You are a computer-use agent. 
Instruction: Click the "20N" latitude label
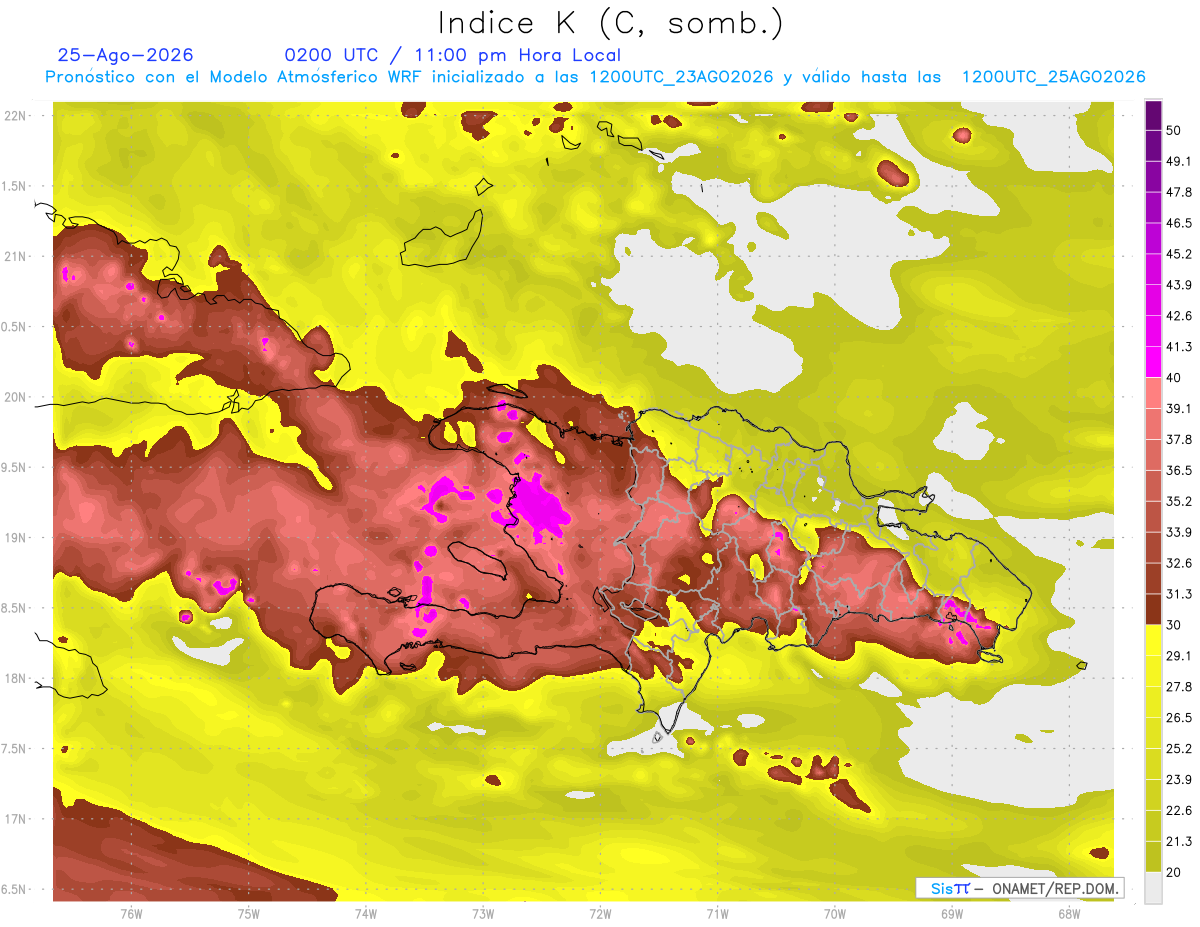click(15, 397)
